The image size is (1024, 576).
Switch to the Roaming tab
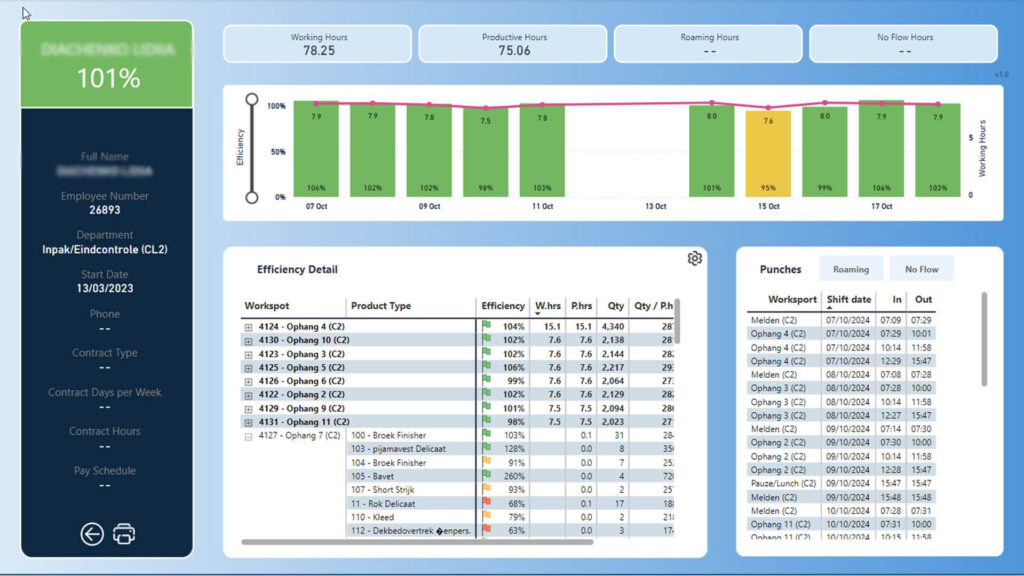[850, 269]
